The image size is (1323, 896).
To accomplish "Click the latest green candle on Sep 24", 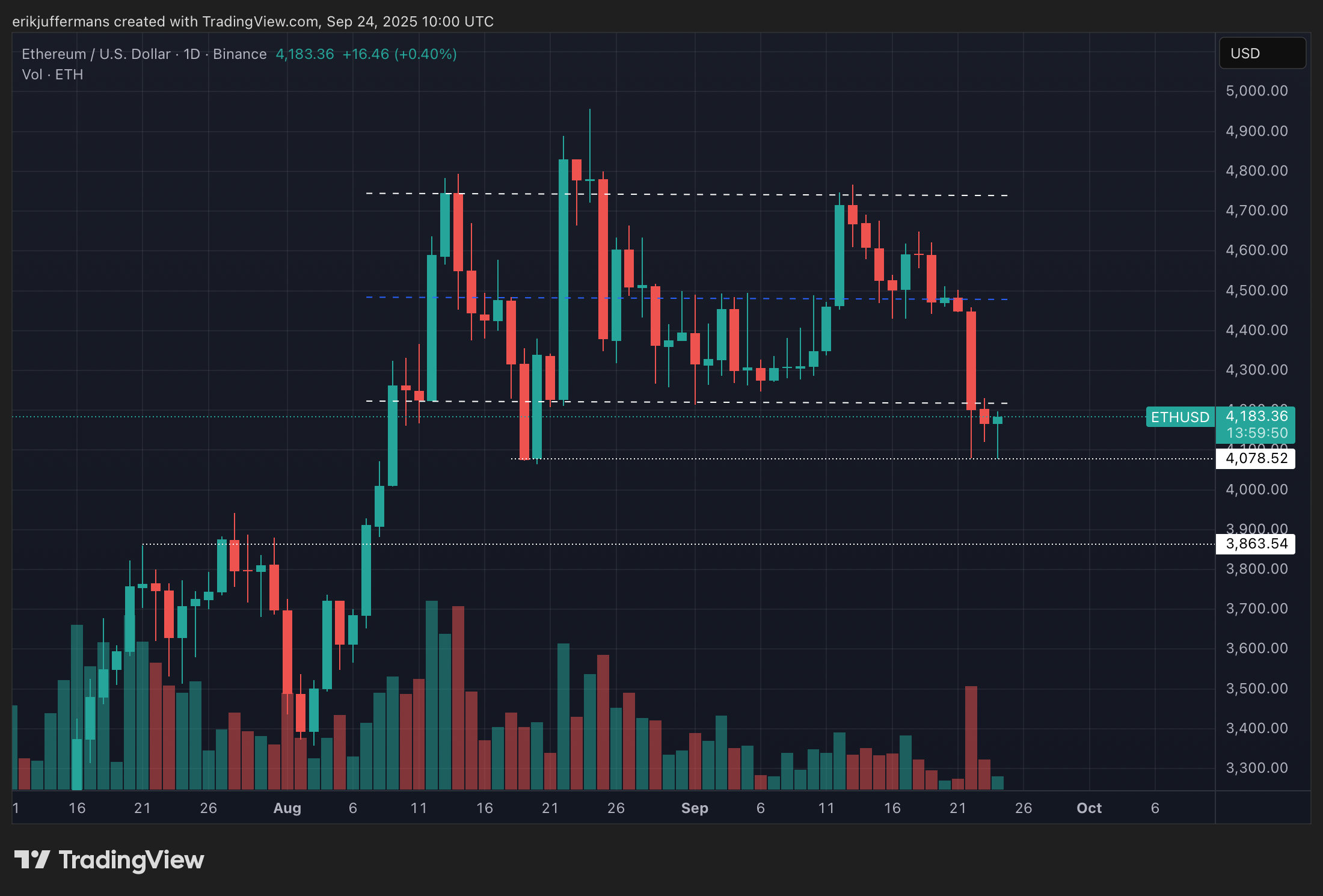I will click(x=998, y=420).
